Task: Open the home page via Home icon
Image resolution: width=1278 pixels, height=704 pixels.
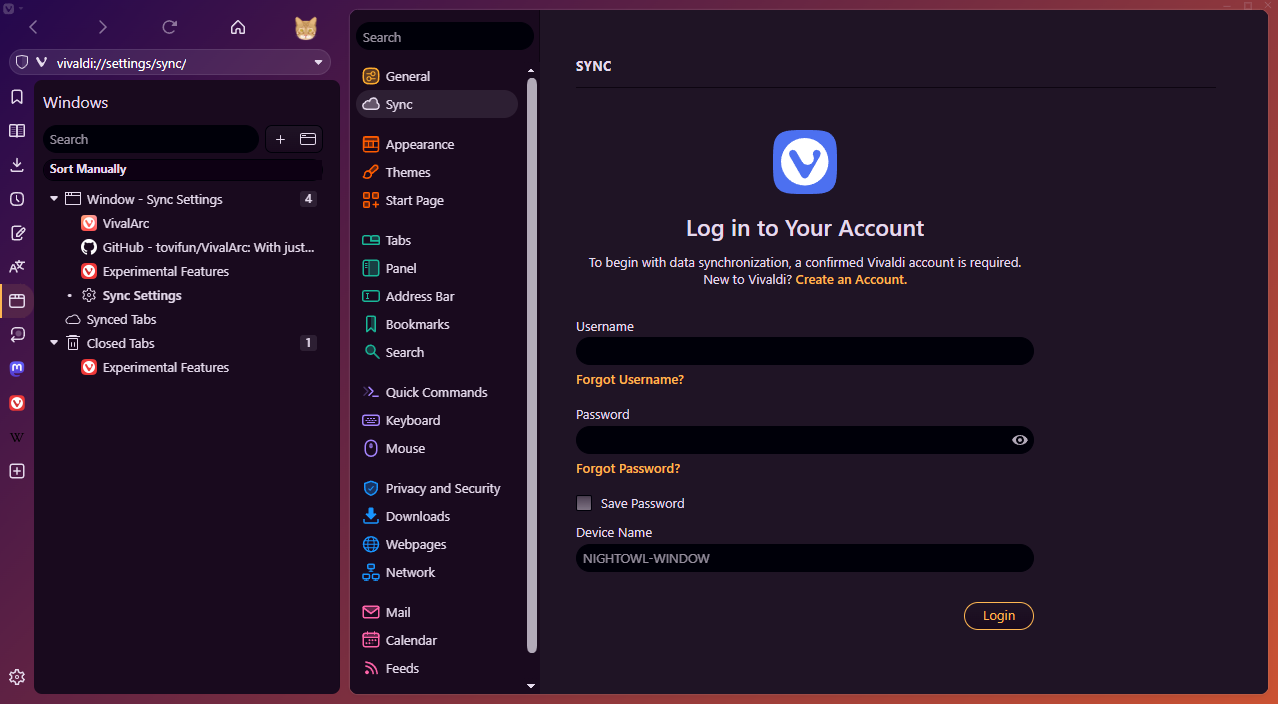Action: (x=238, y=27)
